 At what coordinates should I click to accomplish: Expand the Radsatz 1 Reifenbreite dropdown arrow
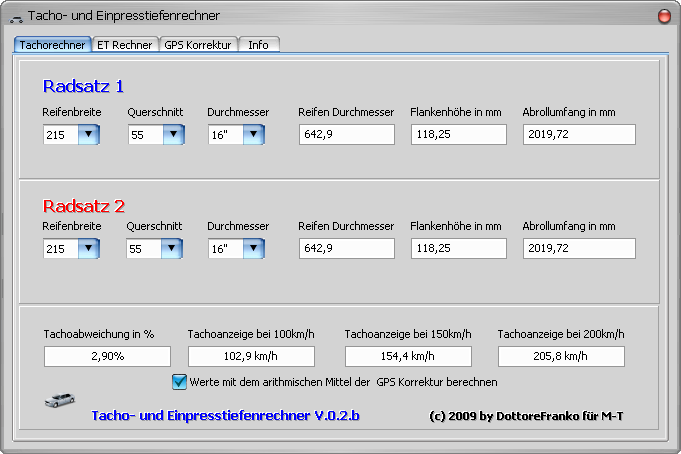[x=89, y=134]
